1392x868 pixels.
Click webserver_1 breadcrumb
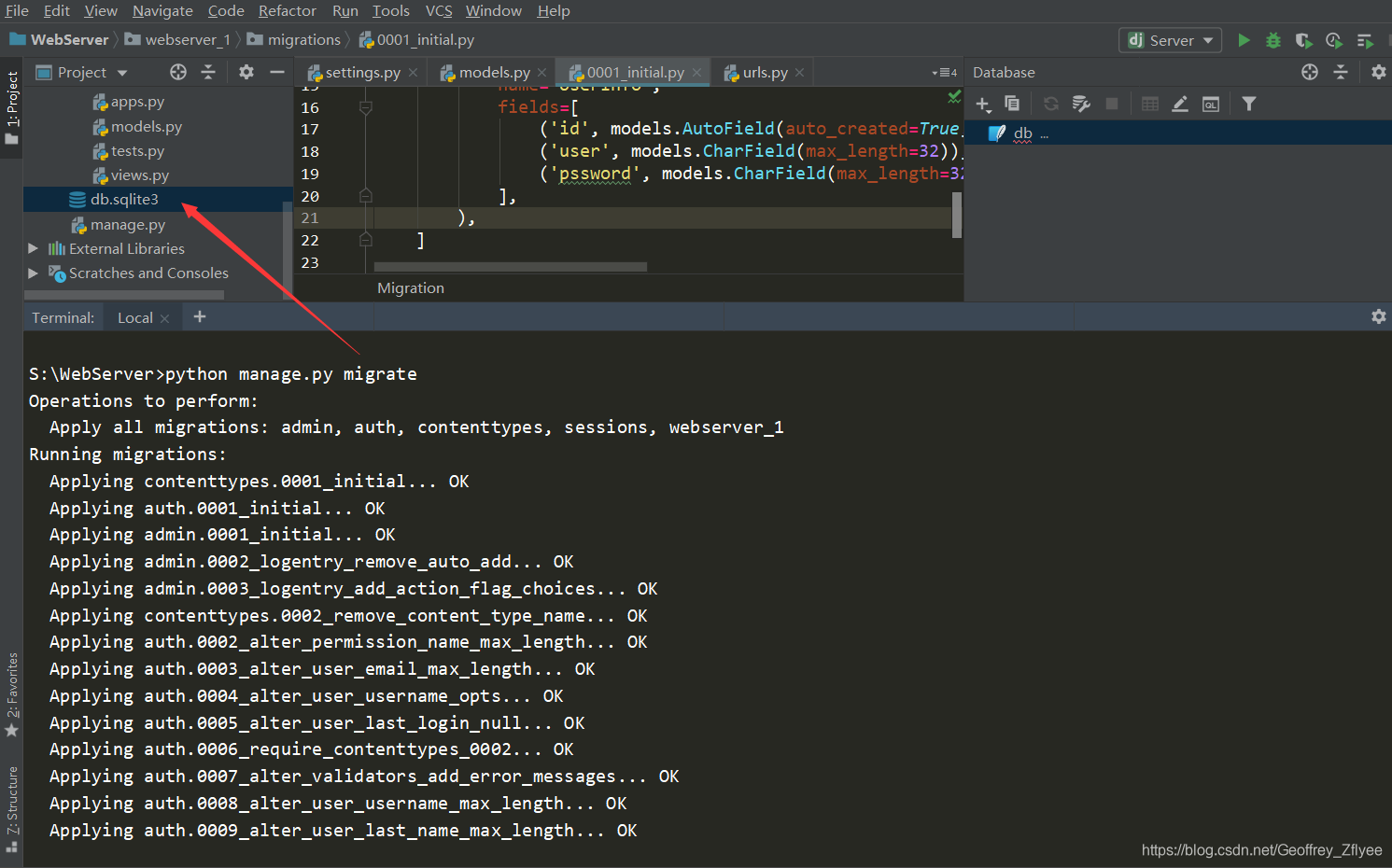[x=178, y=40]
